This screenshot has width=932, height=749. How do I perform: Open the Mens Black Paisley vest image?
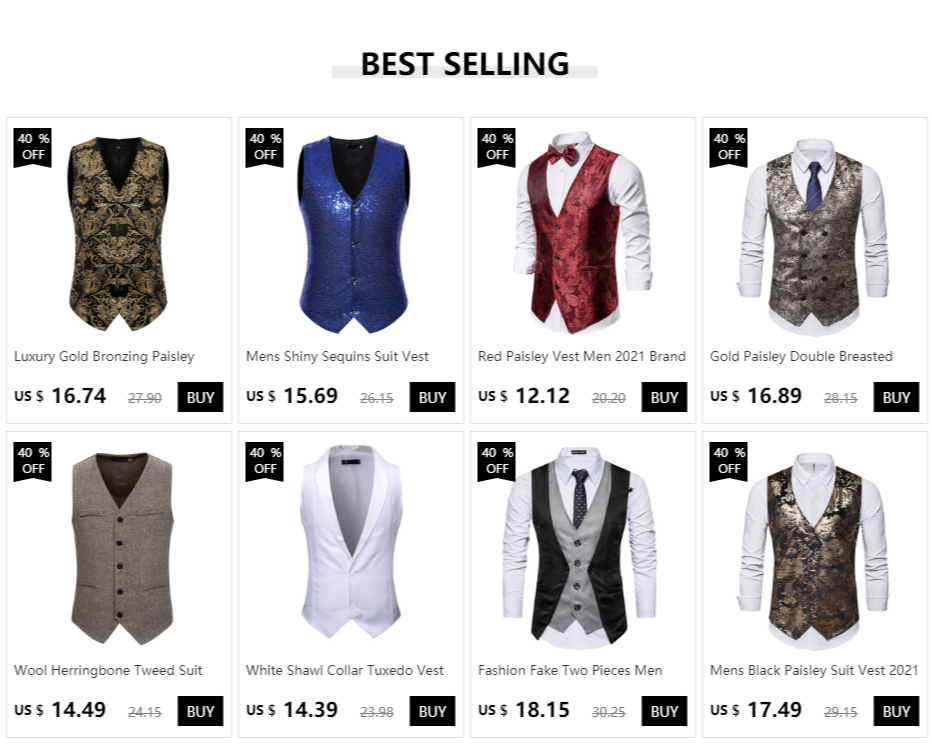(814, 550)
